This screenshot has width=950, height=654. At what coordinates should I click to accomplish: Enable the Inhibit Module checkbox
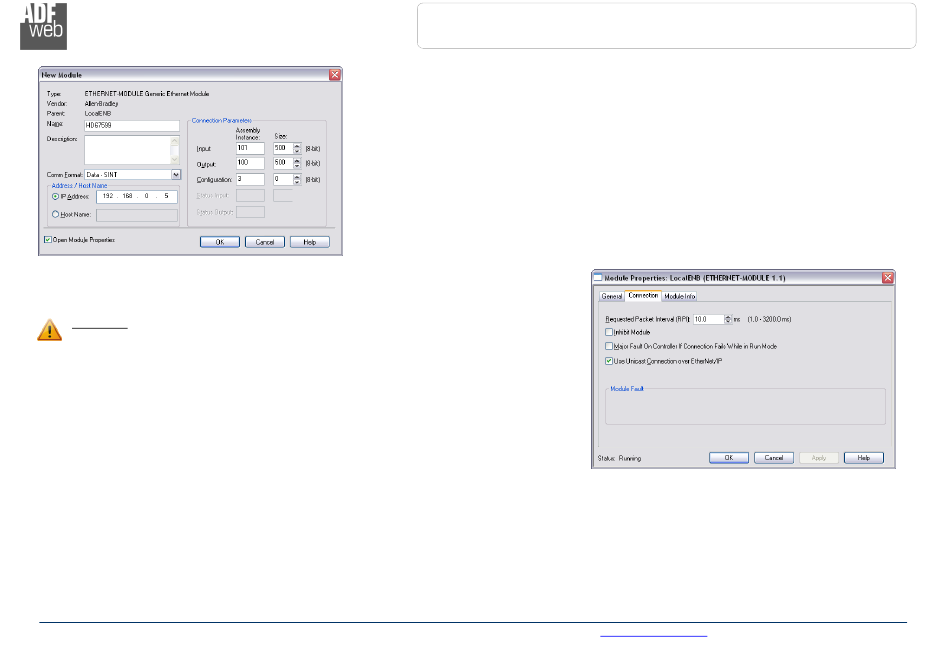point(609,332)
